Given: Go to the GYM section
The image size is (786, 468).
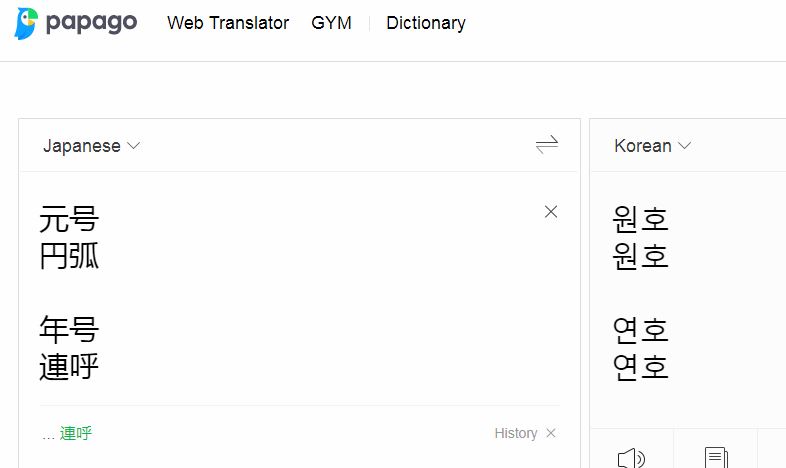Looking at the screenshot, I should click(x=331, y=23).
